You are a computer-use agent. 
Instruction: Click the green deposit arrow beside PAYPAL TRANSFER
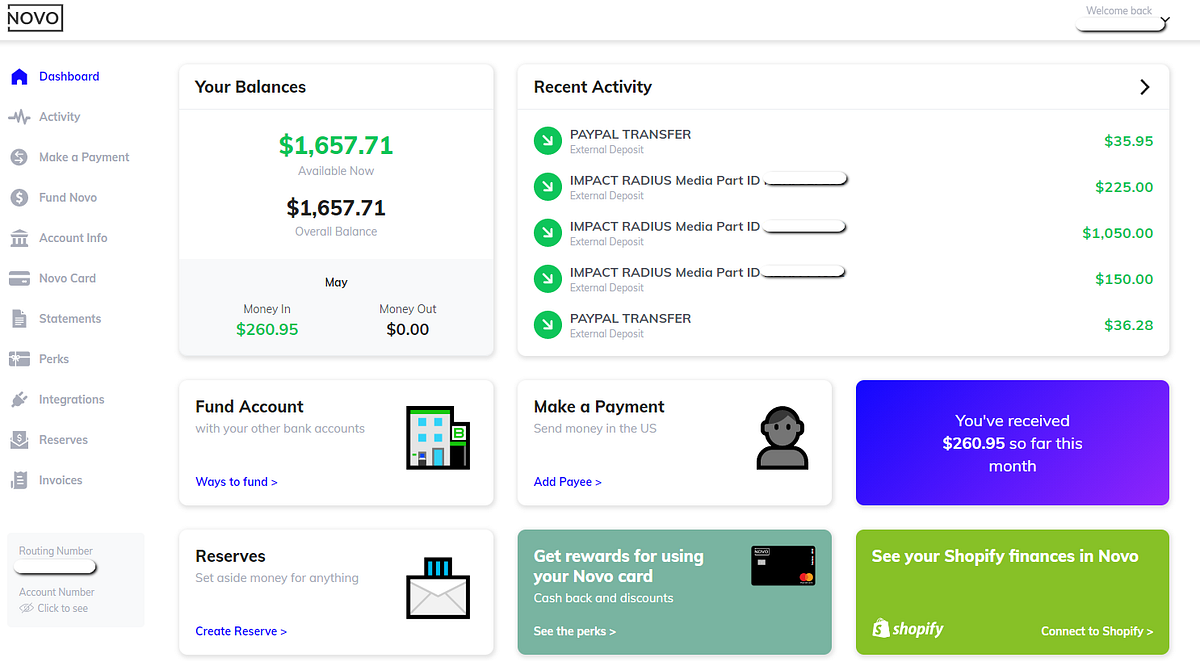(x=547, y=141)
